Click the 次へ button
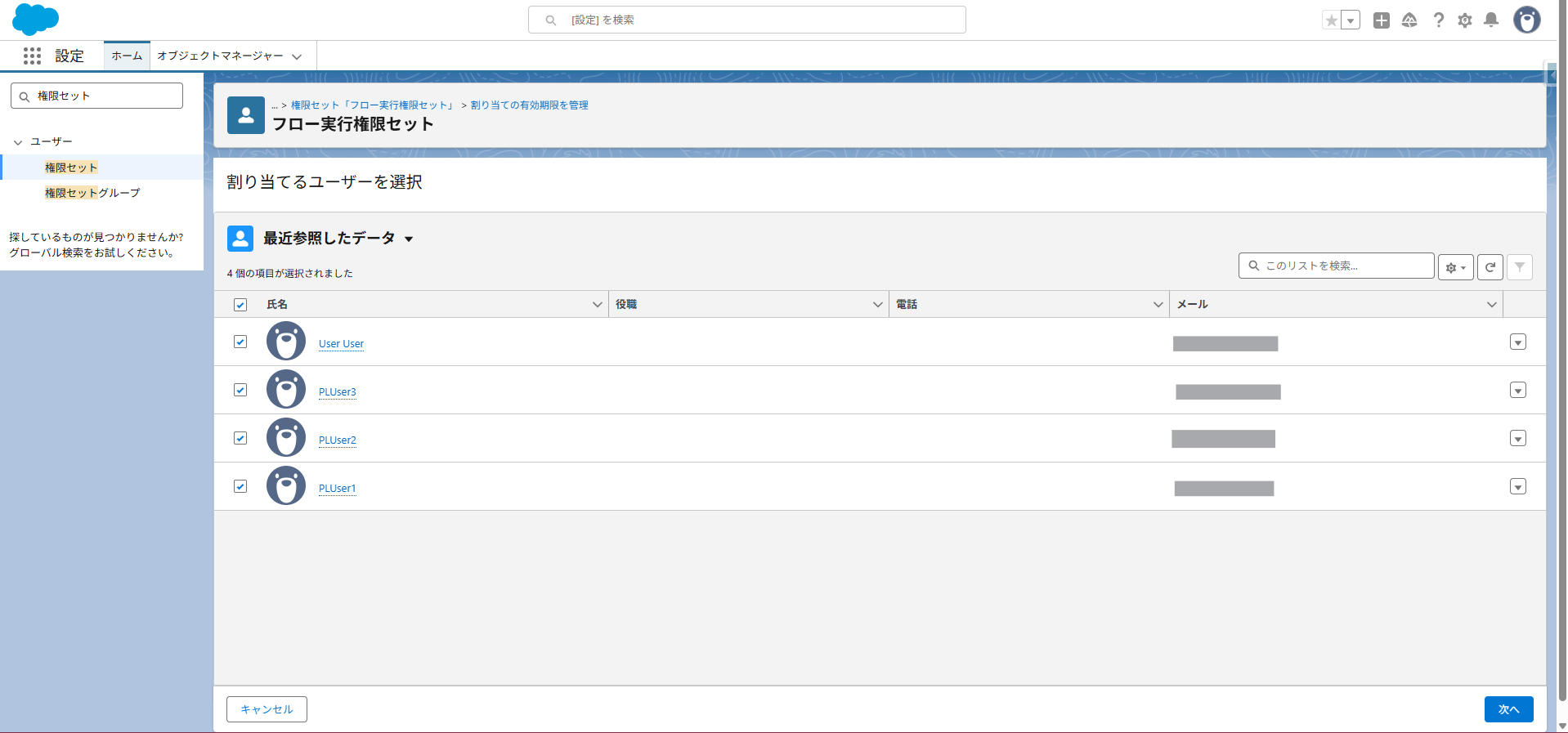This screenshot has height=733, width=1568. pyautogui.click(x=1508, y=709)
